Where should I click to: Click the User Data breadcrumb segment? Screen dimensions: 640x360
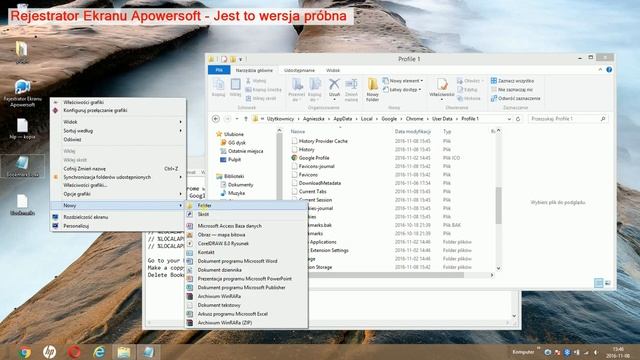pos(442,119)
